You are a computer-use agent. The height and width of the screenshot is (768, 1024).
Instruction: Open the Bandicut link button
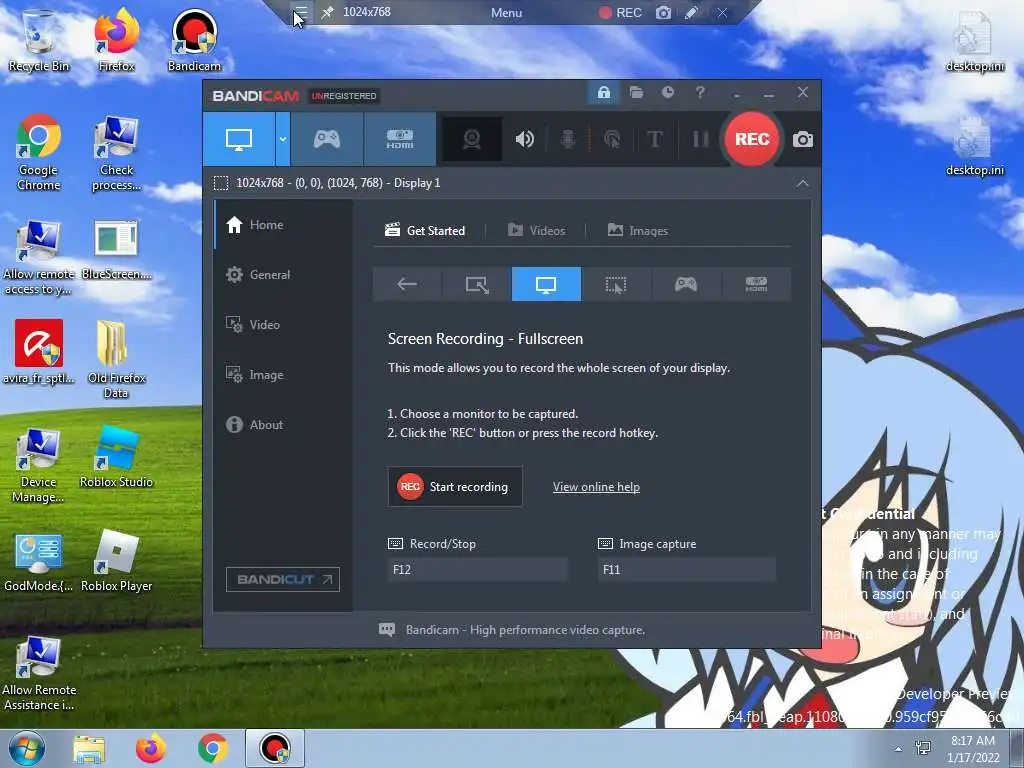click(x=283, y=579)
